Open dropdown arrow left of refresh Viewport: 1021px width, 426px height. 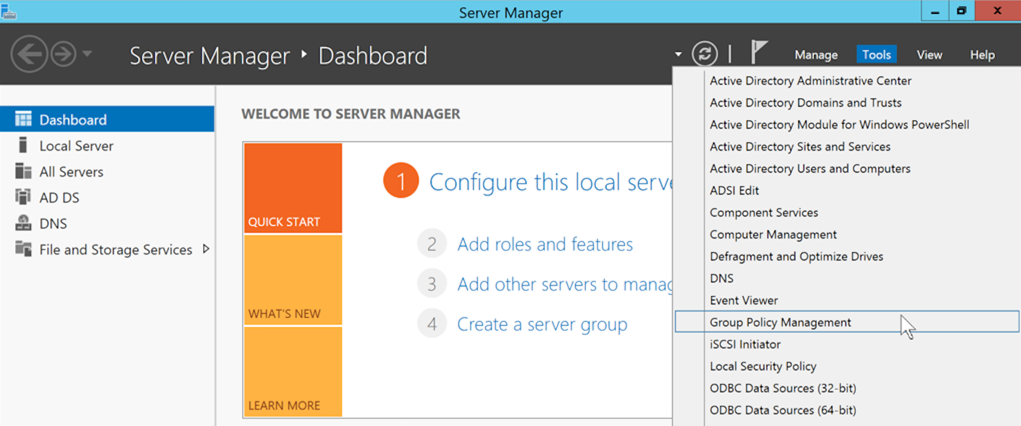click(679, 55)
